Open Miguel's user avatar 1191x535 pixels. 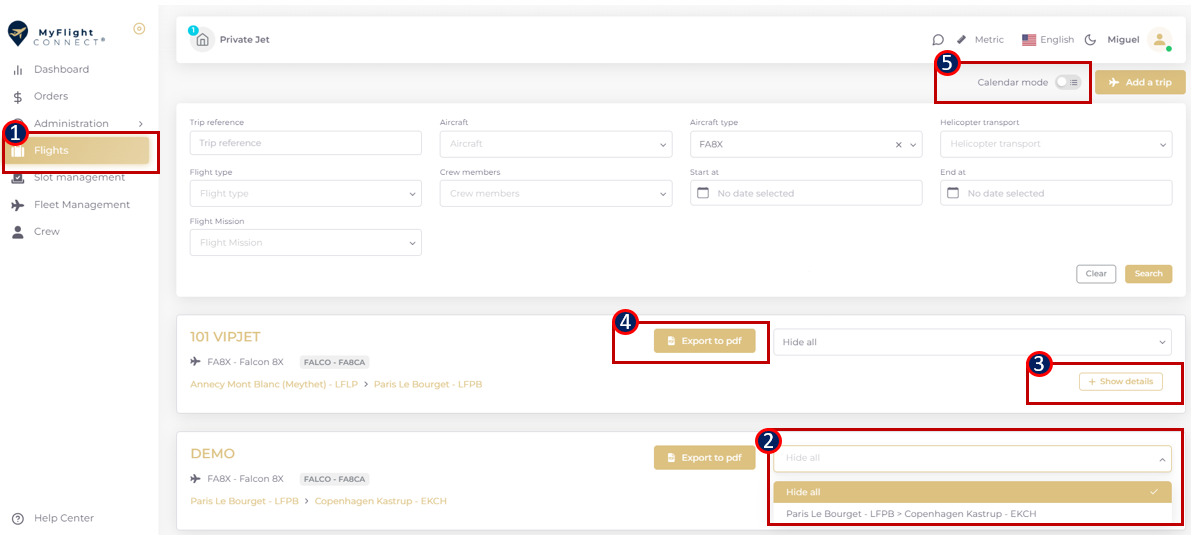1159,40
